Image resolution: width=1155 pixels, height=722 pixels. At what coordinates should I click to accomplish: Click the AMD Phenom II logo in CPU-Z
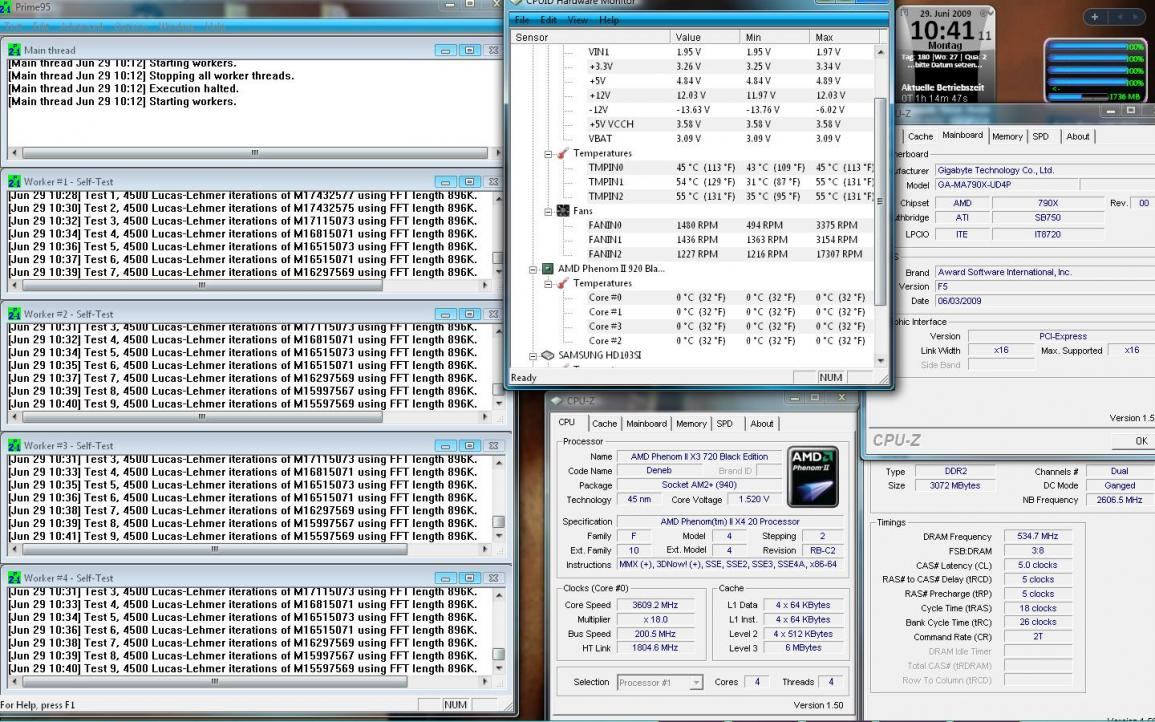(x=812, y=477)
